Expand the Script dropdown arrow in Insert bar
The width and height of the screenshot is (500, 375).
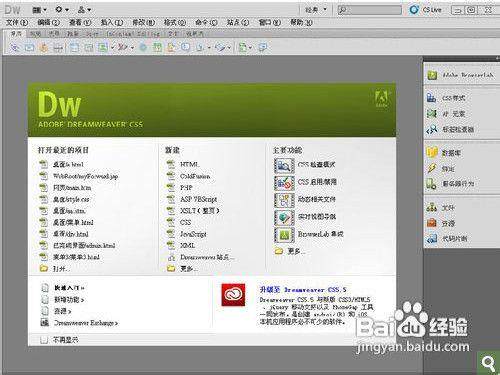pyautogui.click(x=229, y=48)
